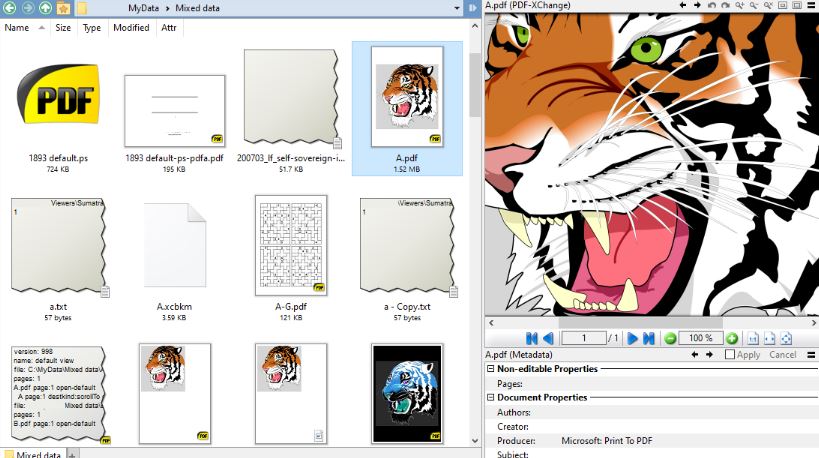Select 1893 default-ps-pdfa.pdf thumbnail
This screenshot has width=819, height=458.
pyautogui.click(x=174, y=111)
